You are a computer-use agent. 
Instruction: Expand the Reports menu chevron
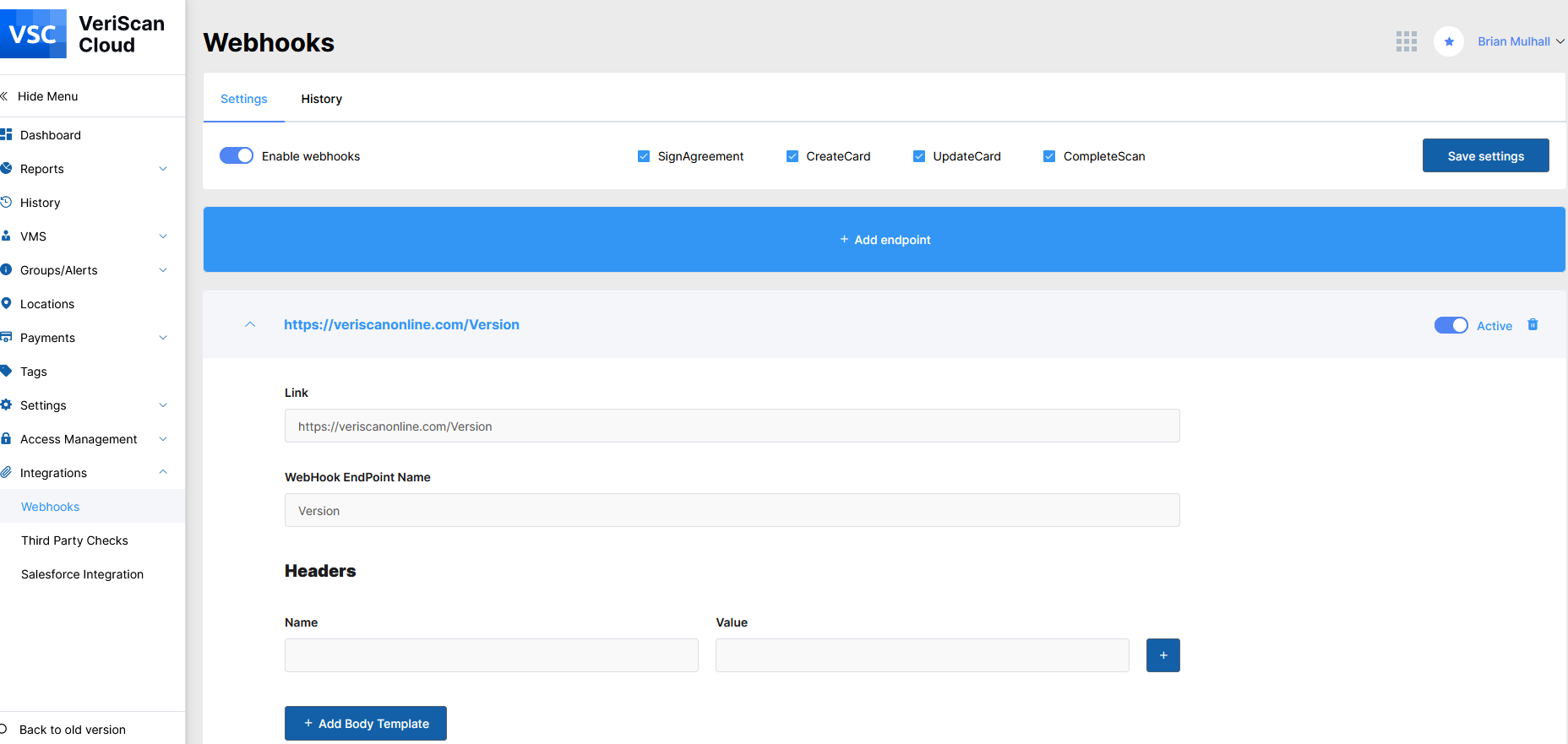[x=163, y=169]
